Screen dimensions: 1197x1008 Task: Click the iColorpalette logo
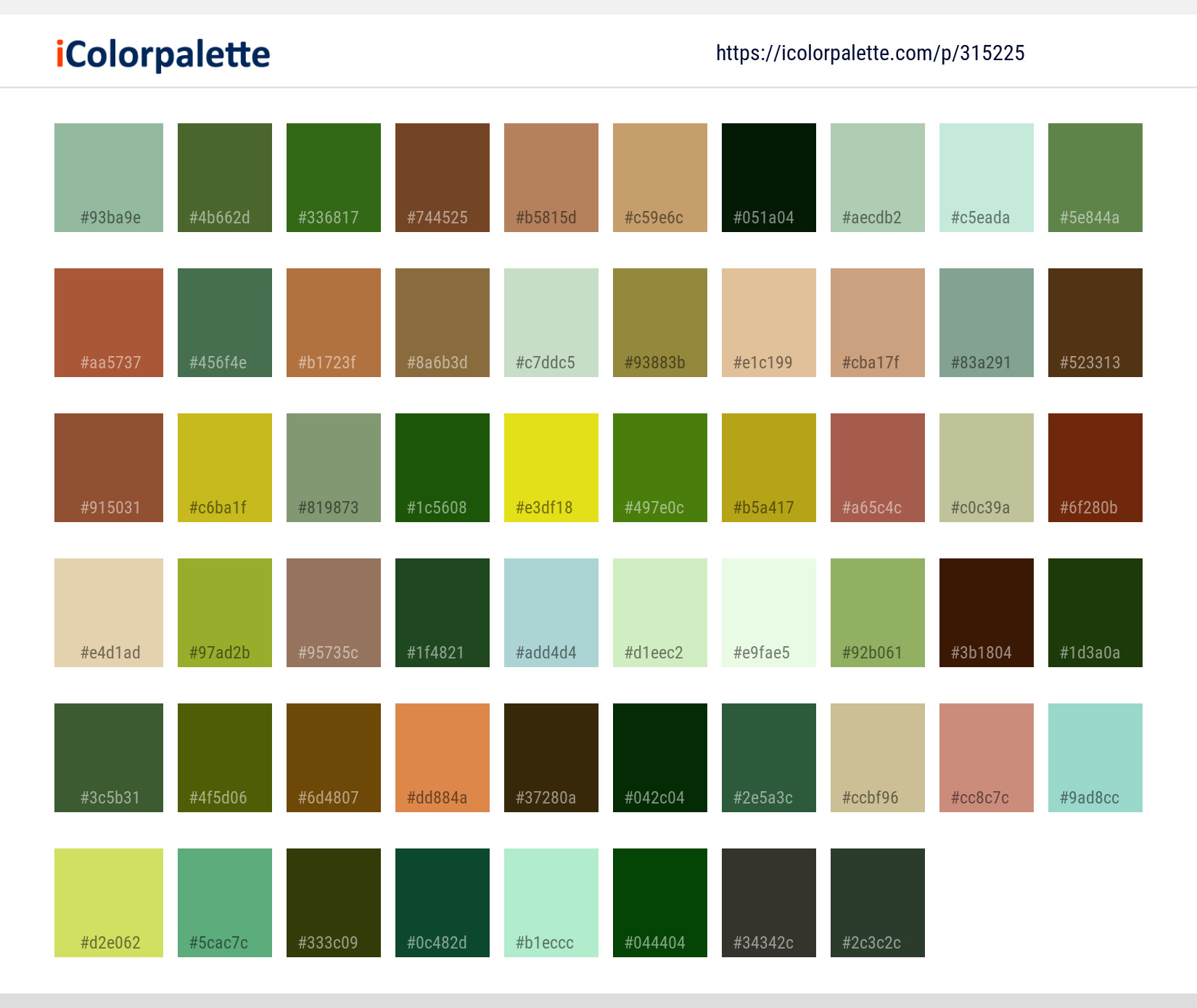tap(163, 54)
